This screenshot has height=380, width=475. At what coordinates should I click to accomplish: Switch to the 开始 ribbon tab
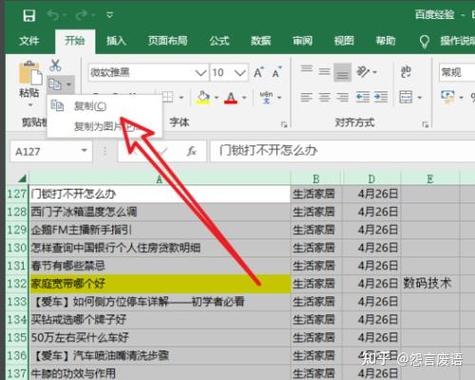75,41
